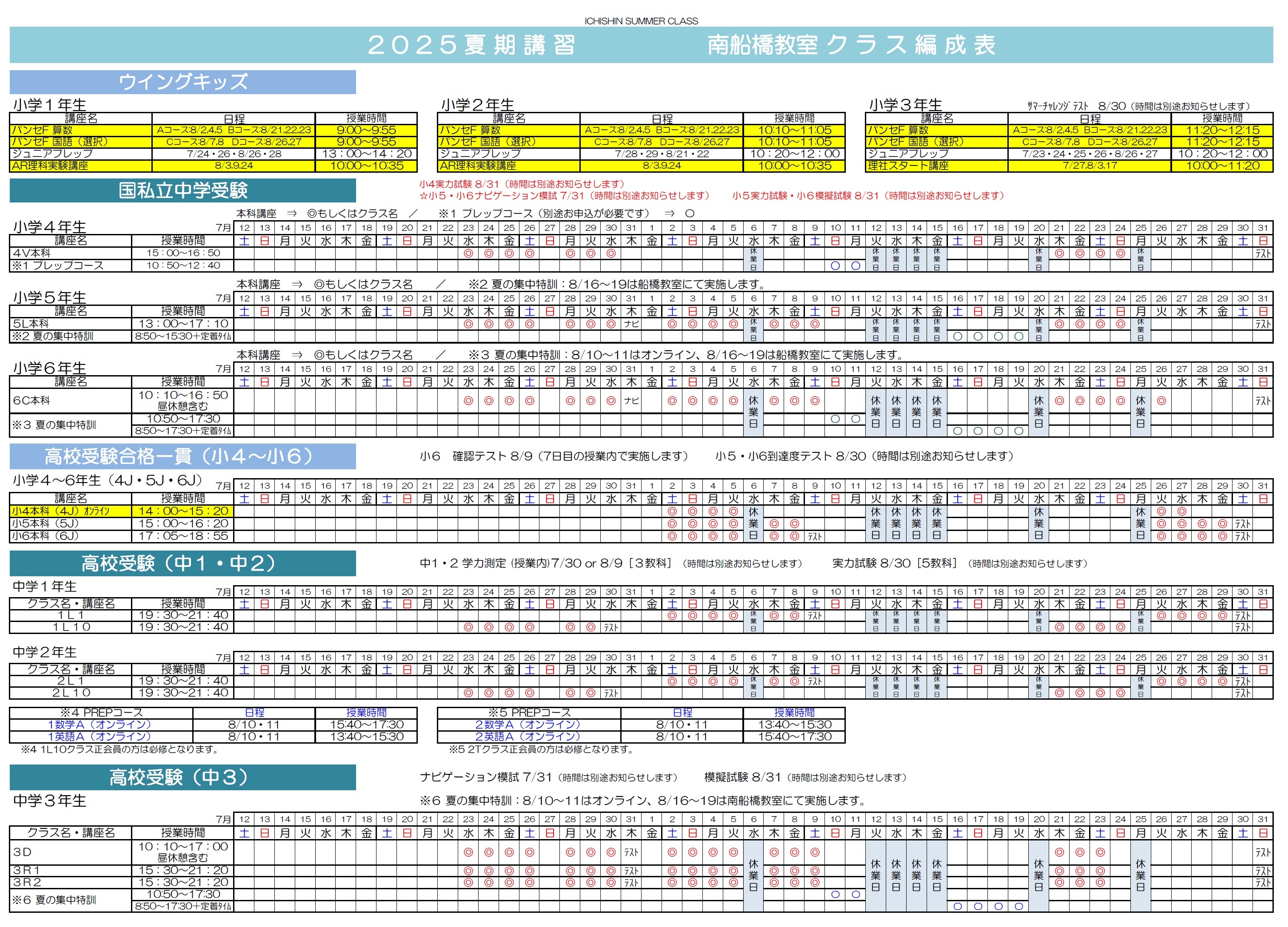
Task: Select the 高校受験合格一貫（小4～小6） header
Action: pyautogui.click(x=183, y=456)
